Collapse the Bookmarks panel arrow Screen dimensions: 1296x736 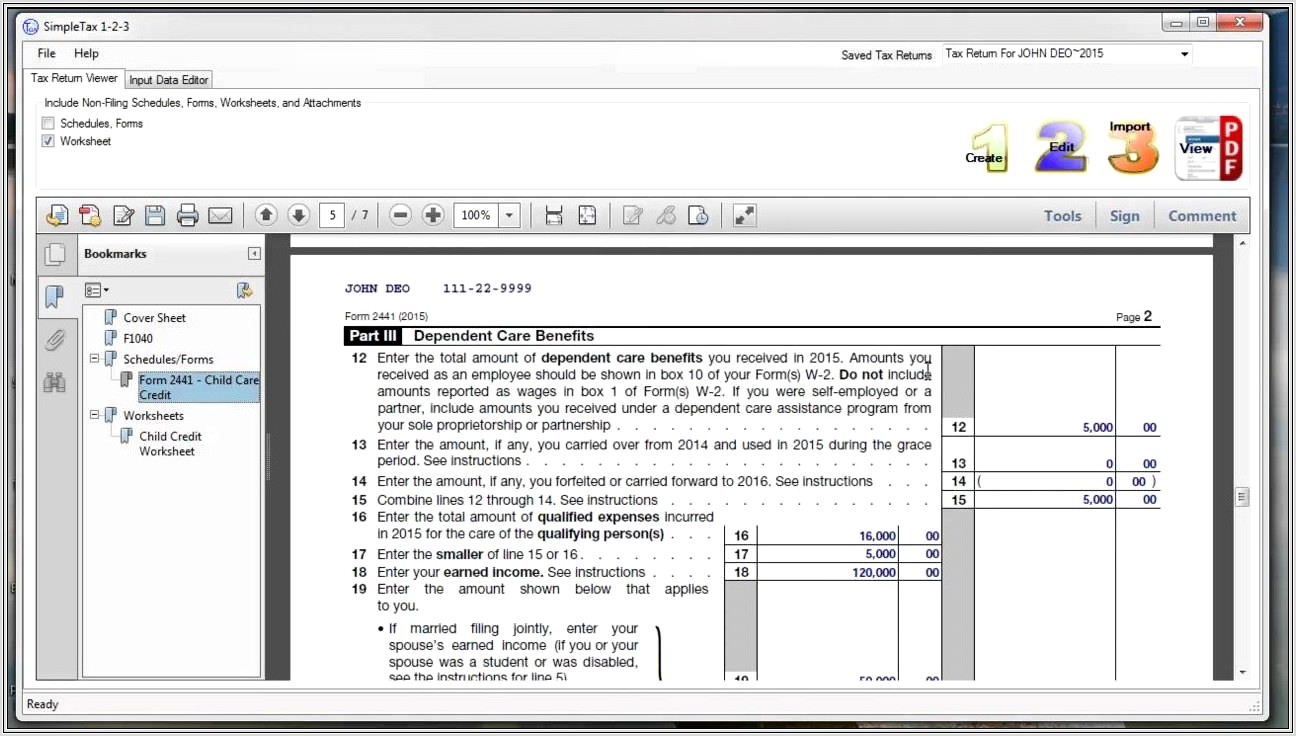[x=254, y=254]
